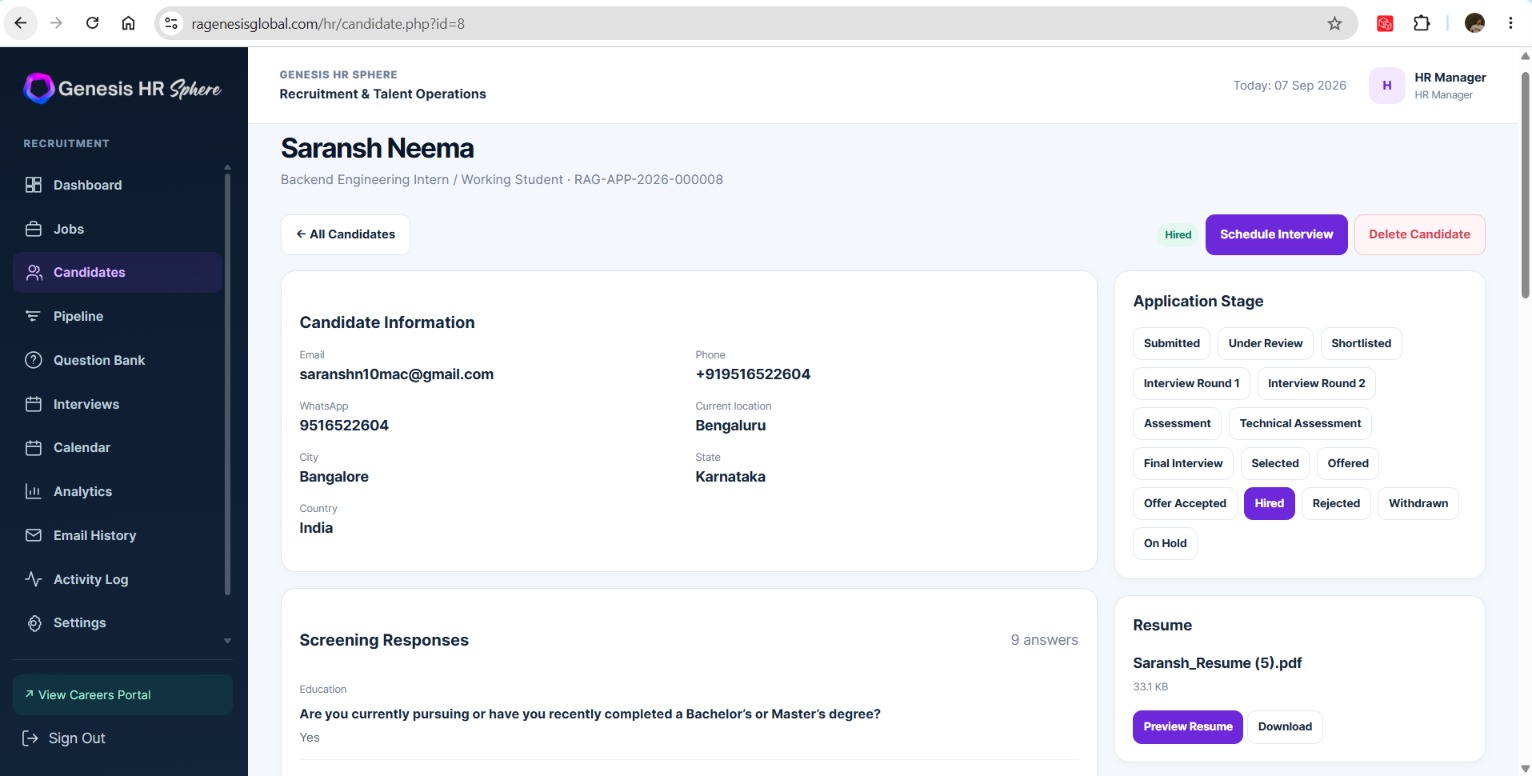Click the Pipeline funnel icon

[x=33, y=316]
